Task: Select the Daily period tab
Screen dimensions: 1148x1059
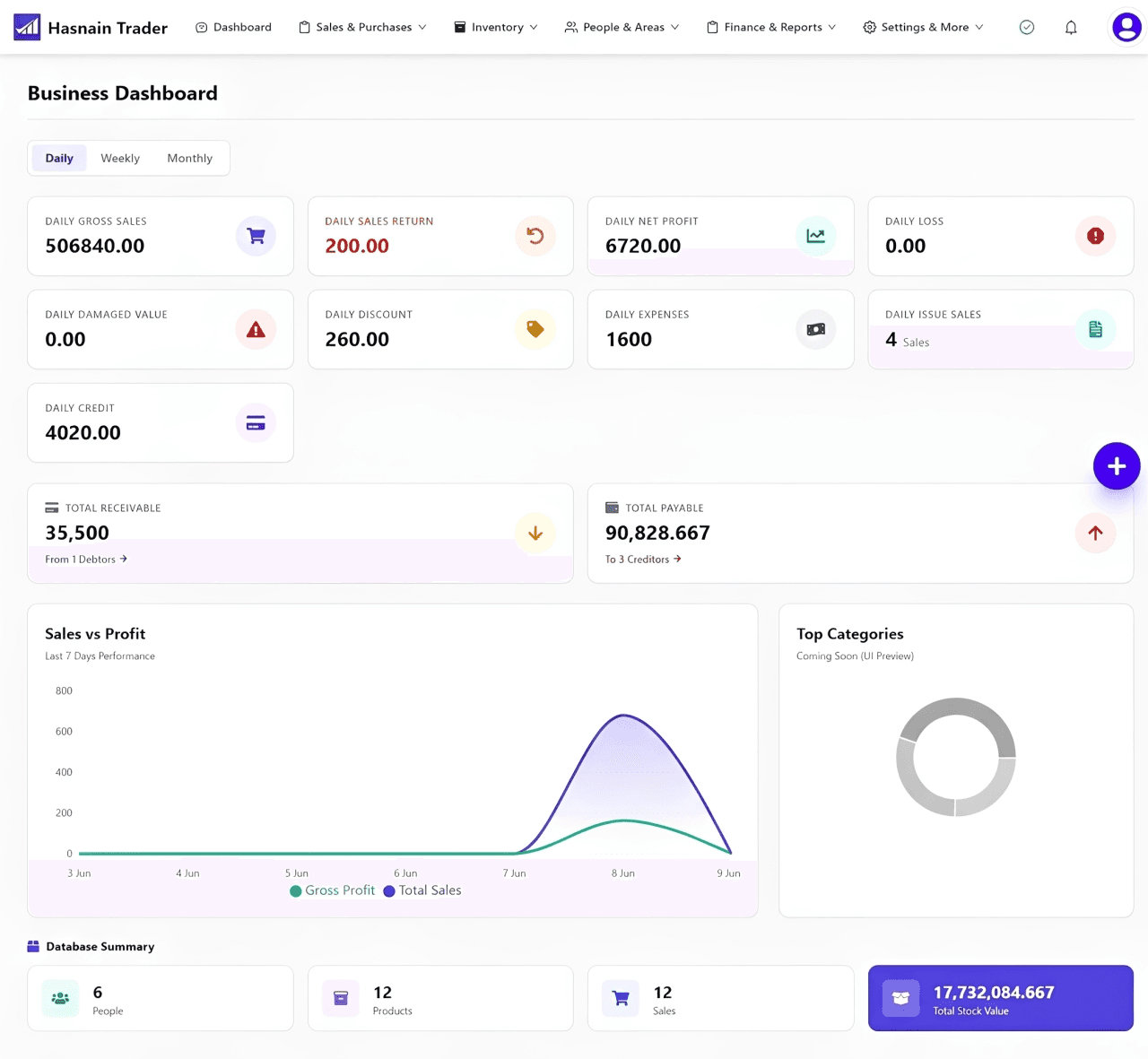Action: point(59,158)
